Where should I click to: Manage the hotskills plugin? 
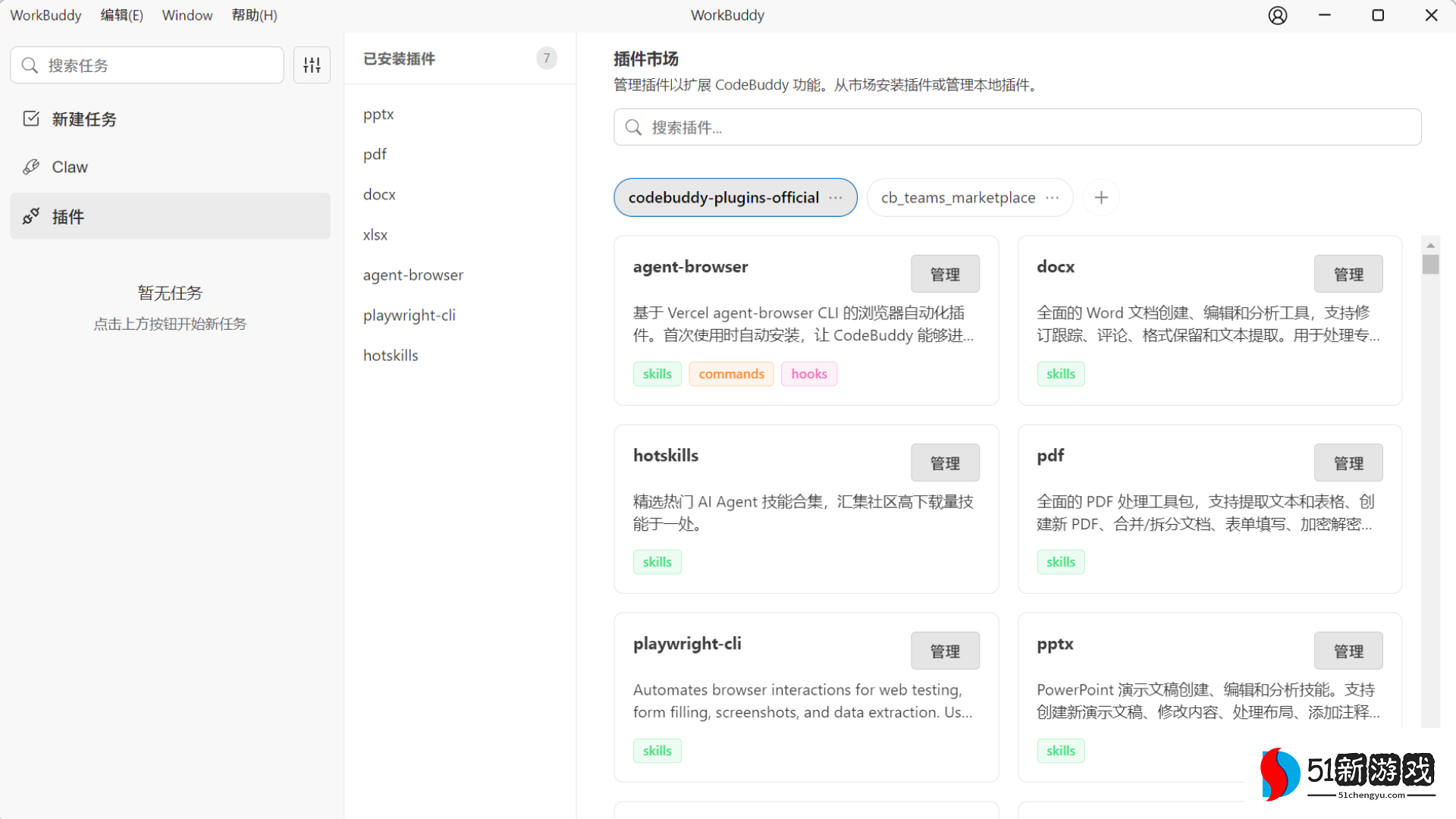(x=945, y=463)
